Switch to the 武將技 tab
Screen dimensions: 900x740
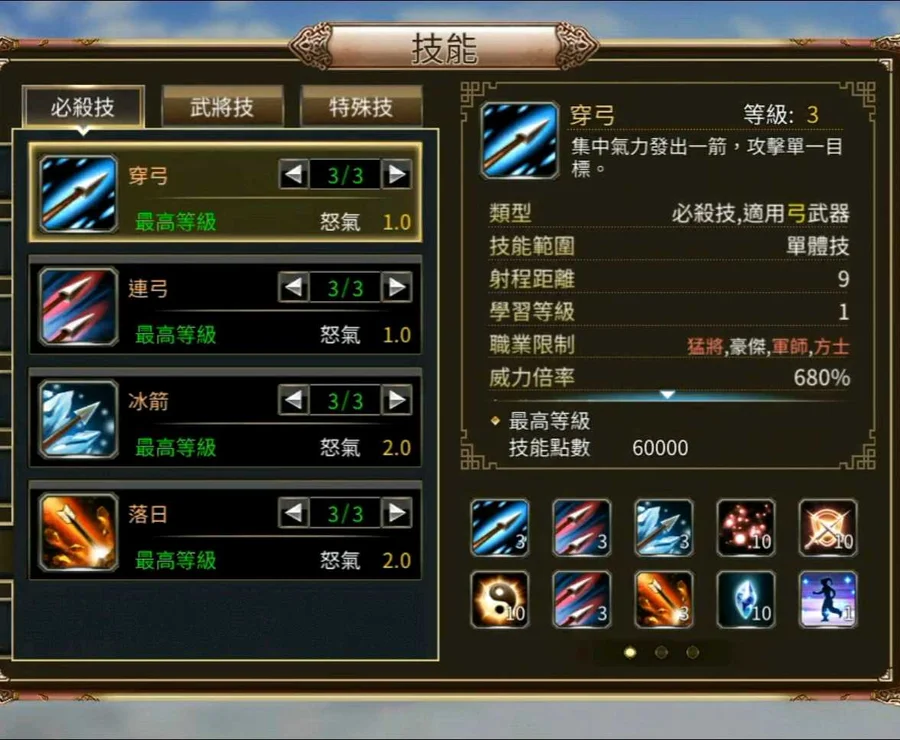click(222, 107)
